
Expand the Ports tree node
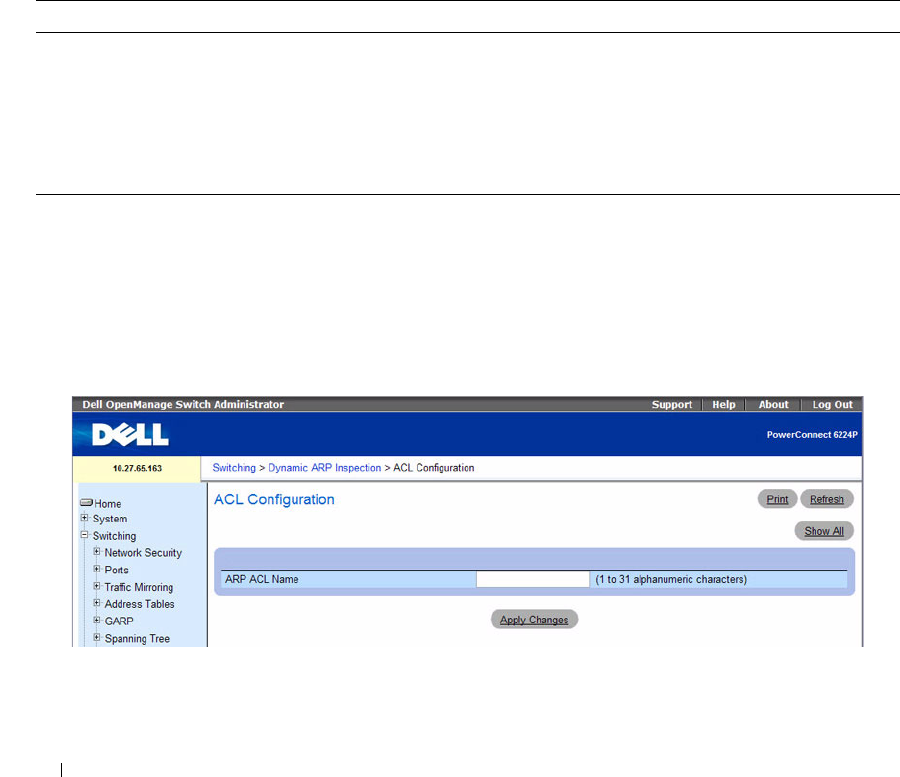tap(96, 569)
